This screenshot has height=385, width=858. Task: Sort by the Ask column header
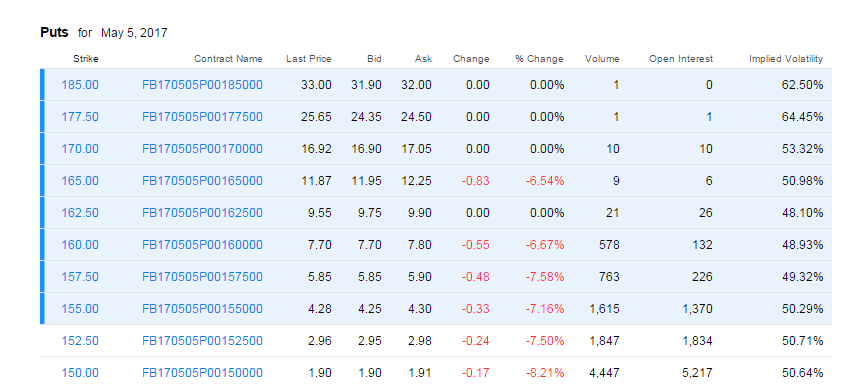point(424,59)
